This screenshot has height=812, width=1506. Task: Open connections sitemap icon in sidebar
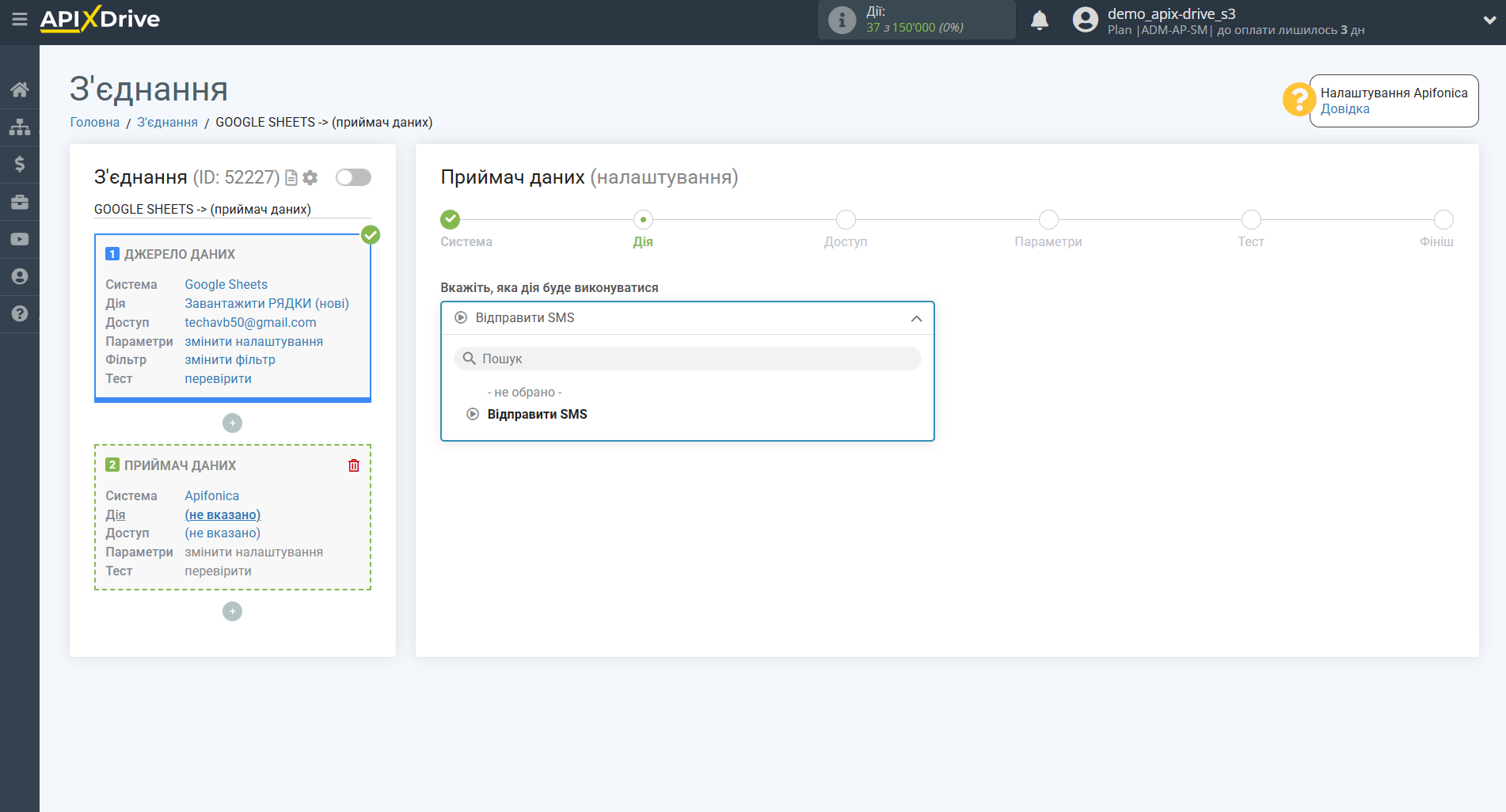click(x=20, y=127)
